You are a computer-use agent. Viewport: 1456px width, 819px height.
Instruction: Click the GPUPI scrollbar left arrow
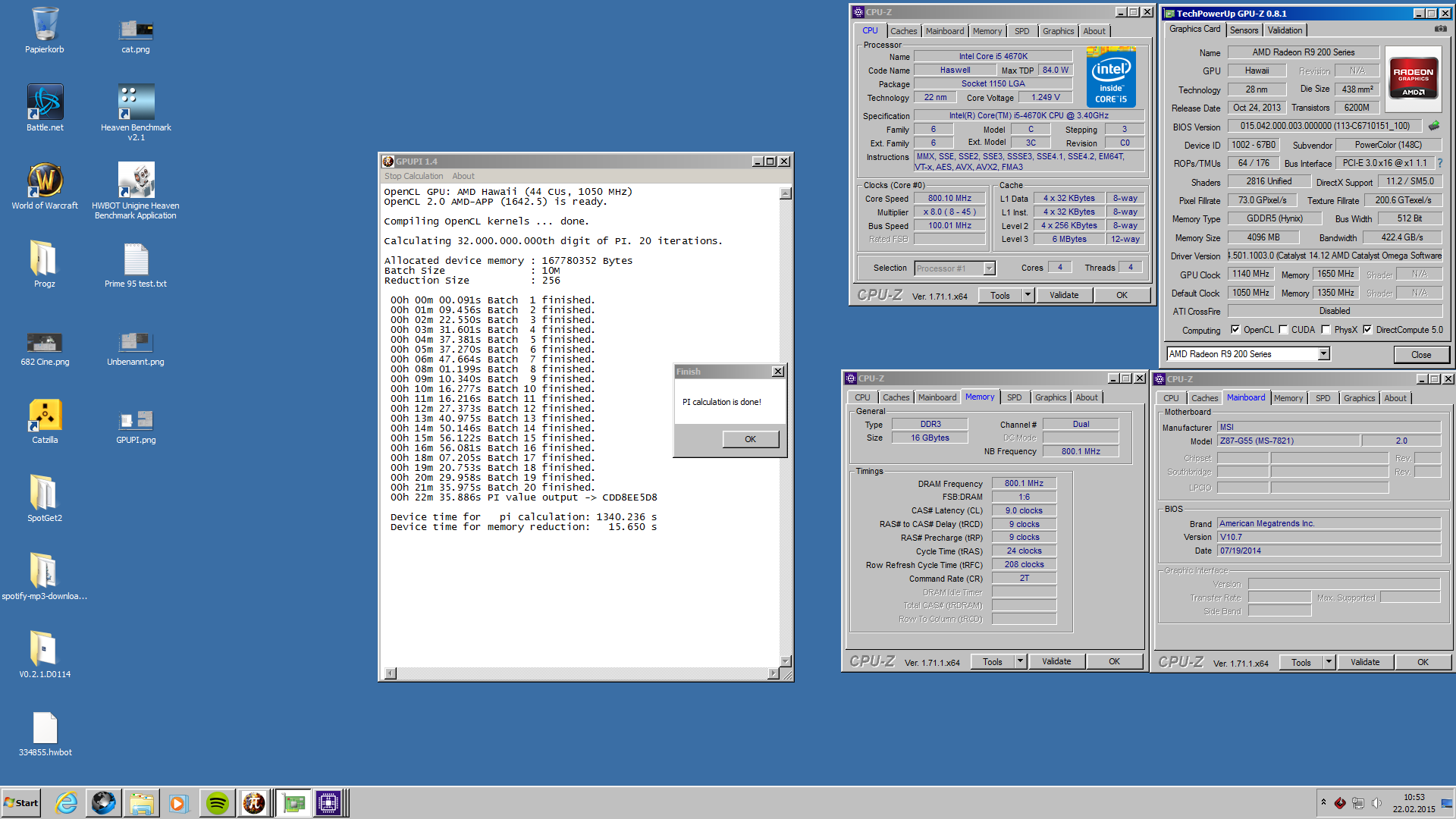tap(391, 673)
